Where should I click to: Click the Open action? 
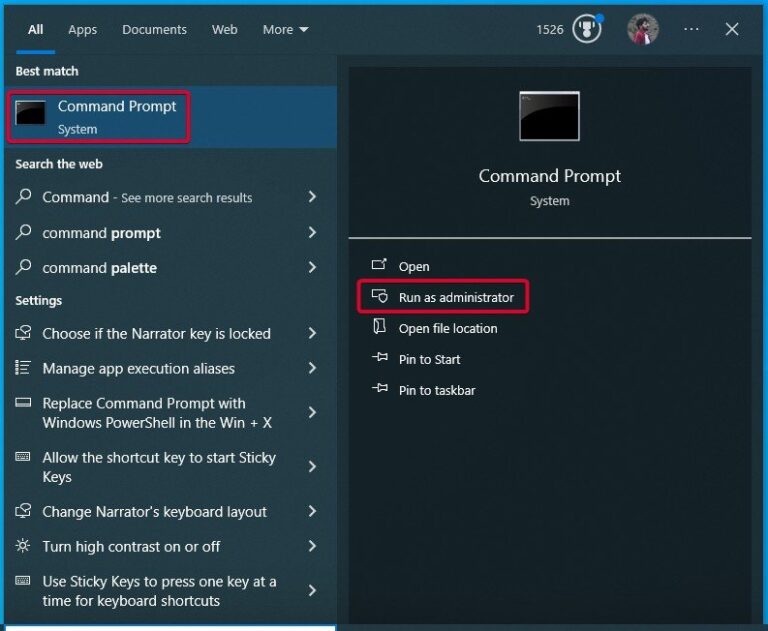point(414,267)
